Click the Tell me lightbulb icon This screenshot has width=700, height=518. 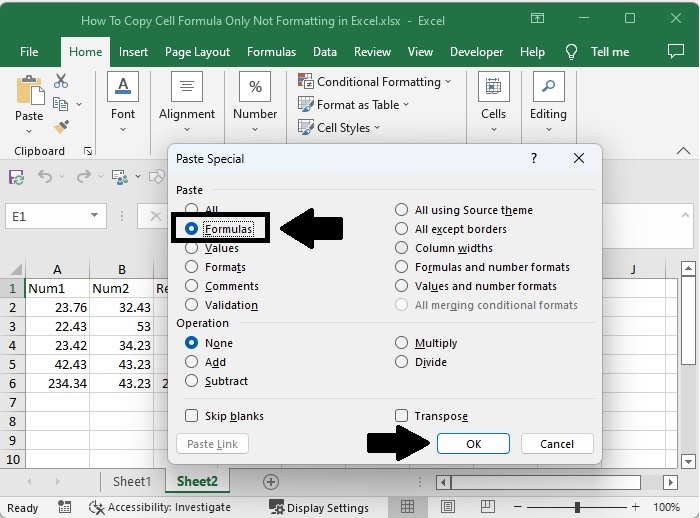[x=571, y=52]
